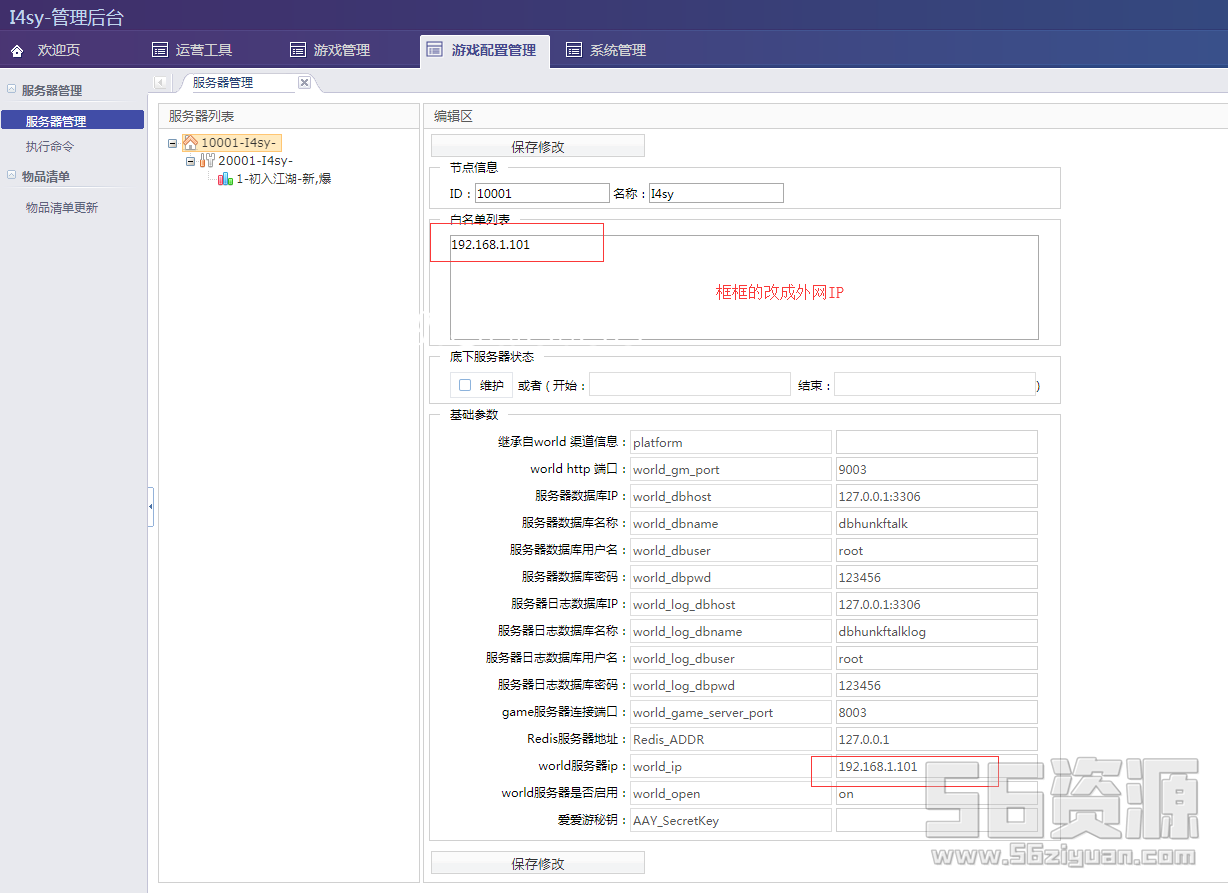
Task: Open 物品清单更新 in the sidebar
Action: pyautogui.click(x=62, y=208)
